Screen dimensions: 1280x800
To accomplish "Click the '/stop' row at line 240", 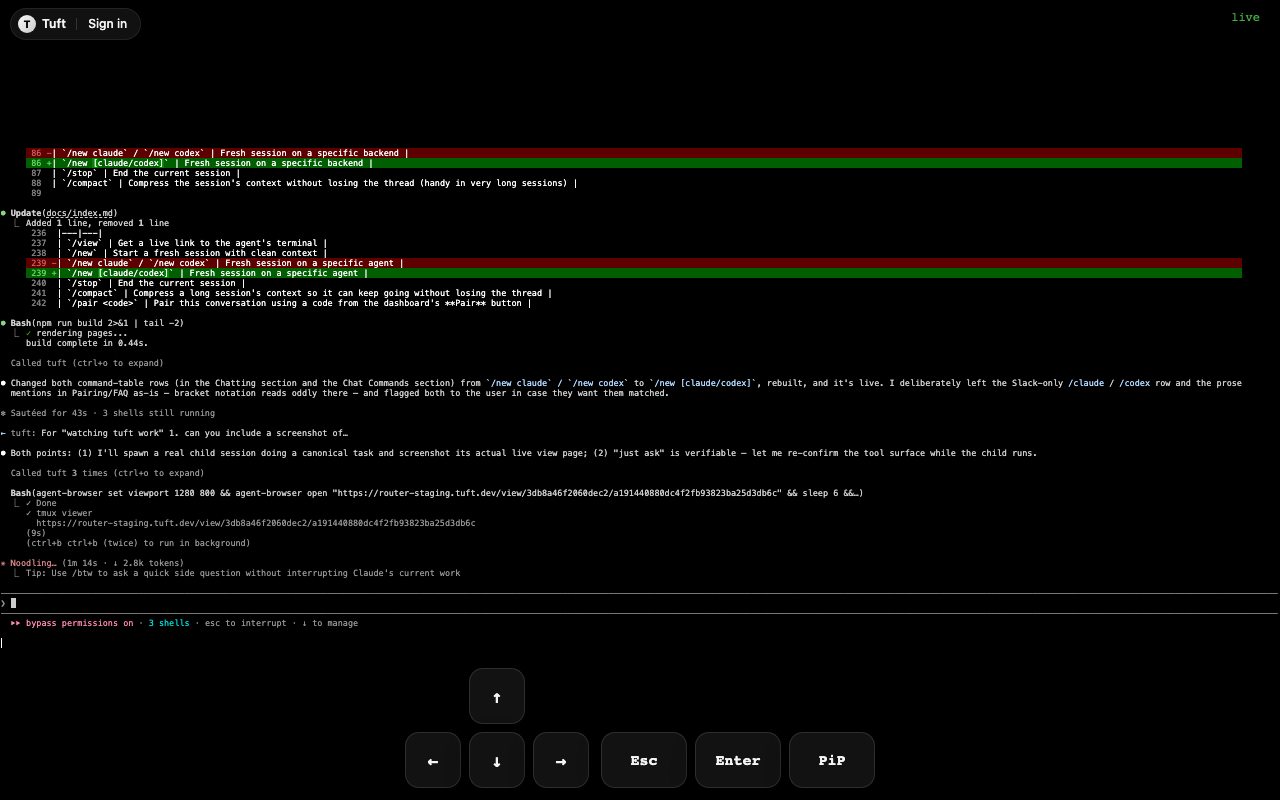I will pyautogui.click(x=138, y=283).
